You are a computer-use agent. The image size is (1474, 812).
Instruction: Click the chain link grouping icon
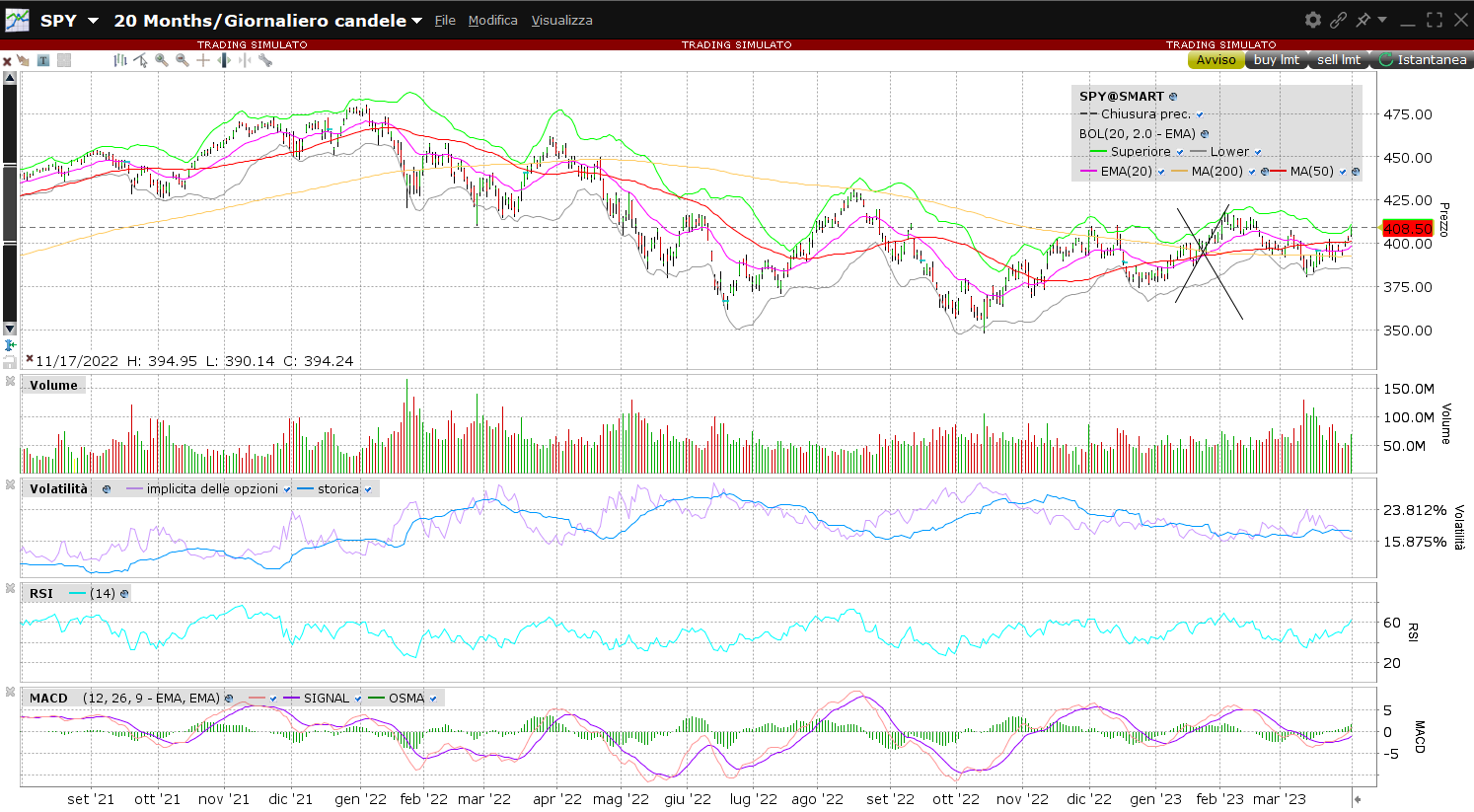tap(1338, 20)
